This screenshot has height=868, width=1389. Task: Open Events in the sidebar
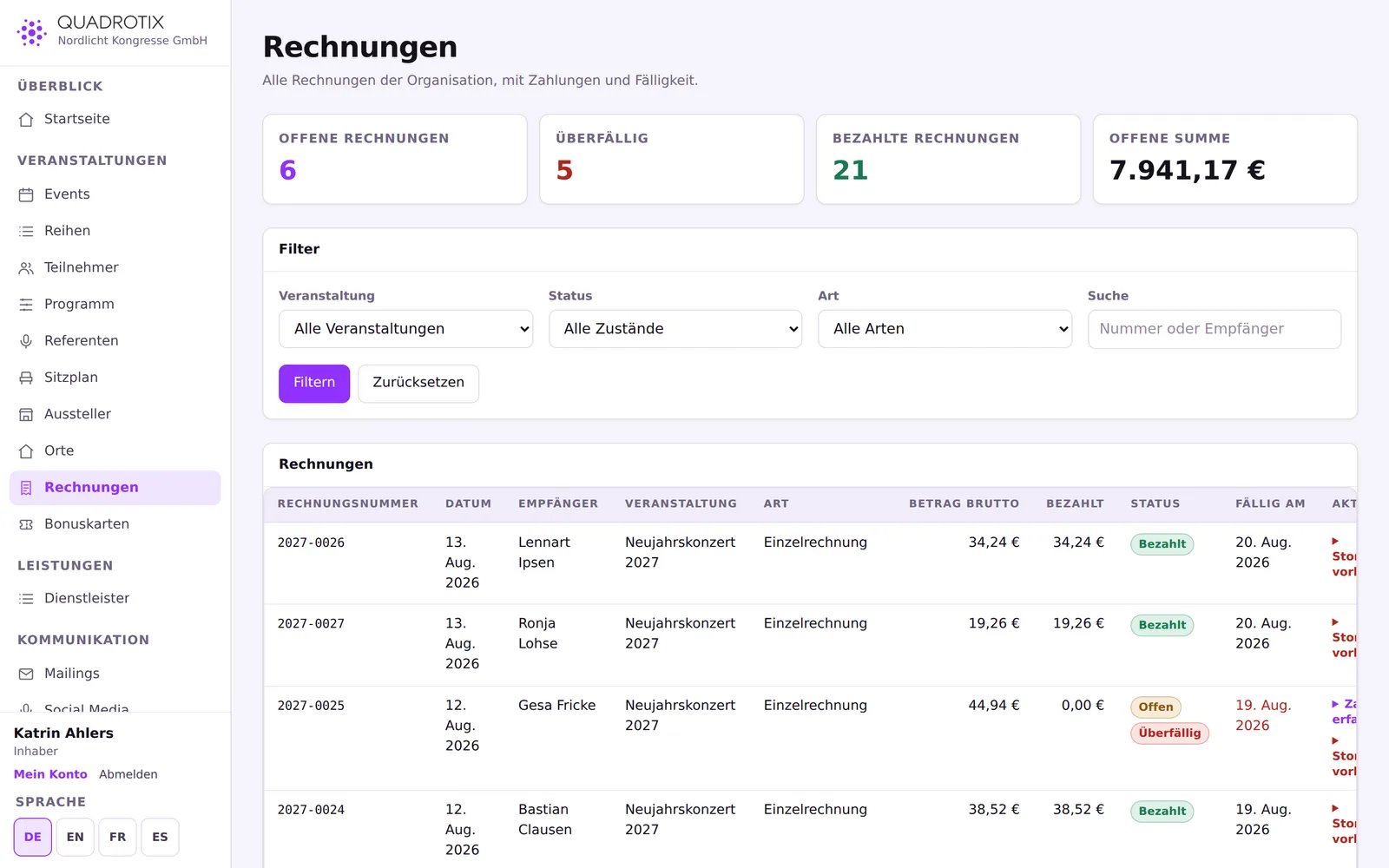click(115, 194)
